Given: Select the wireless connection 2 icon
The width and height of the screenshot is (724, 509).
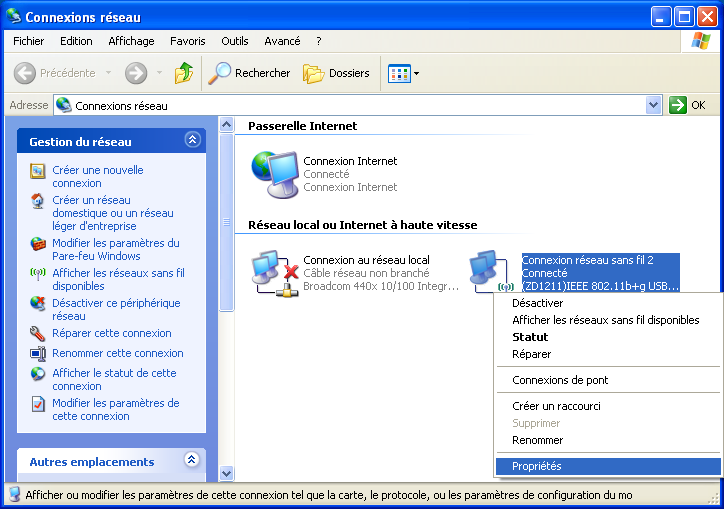Looking at the screenshot, I should tap(492, 273).
